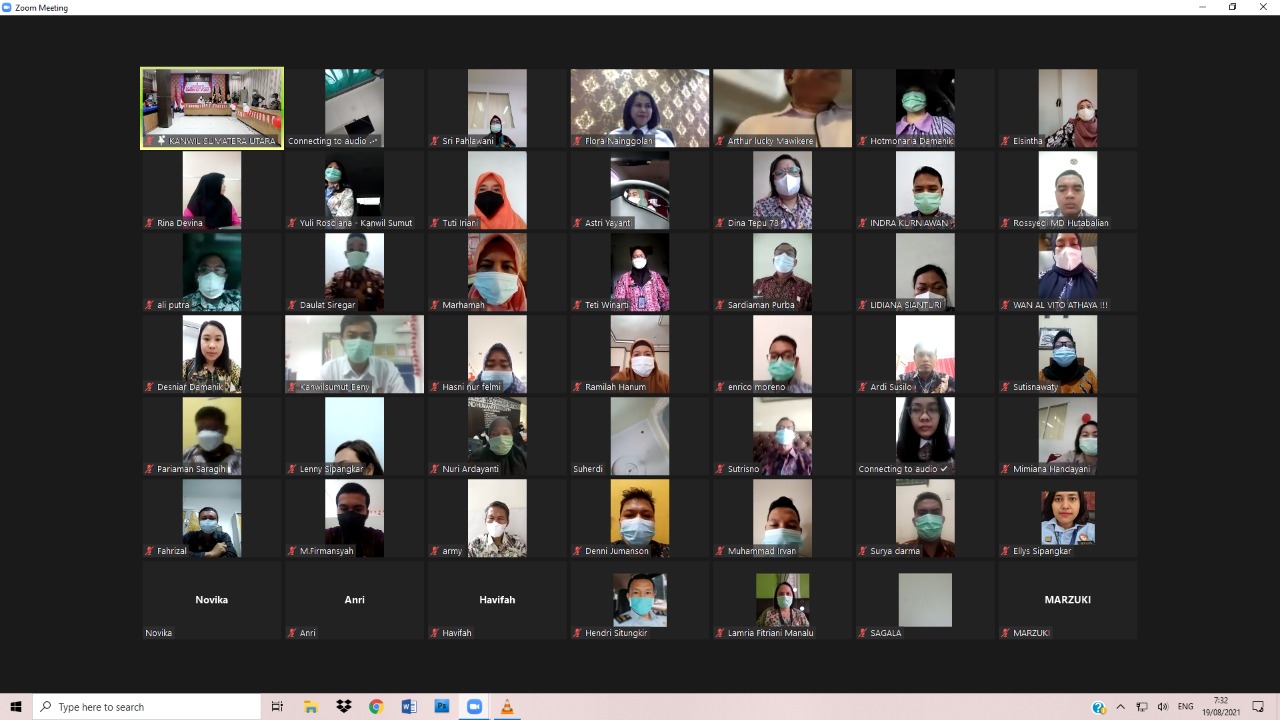Open Dropbox from the taskbar

click(344, 707)
